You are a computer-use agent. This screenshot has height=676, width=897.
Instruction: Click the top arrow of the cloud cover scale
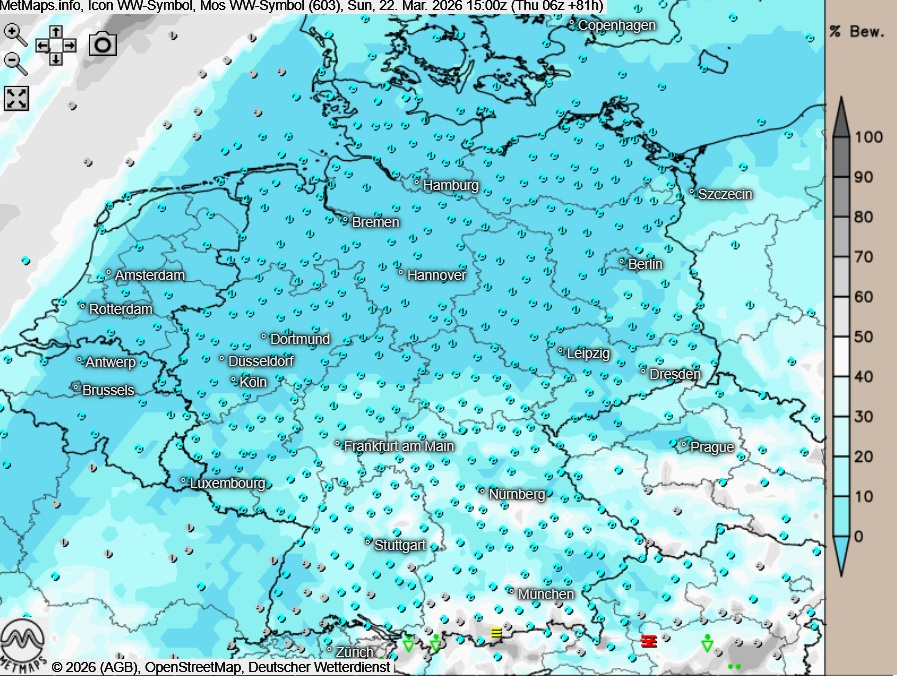pyautogui.click(x=841, y=117)
